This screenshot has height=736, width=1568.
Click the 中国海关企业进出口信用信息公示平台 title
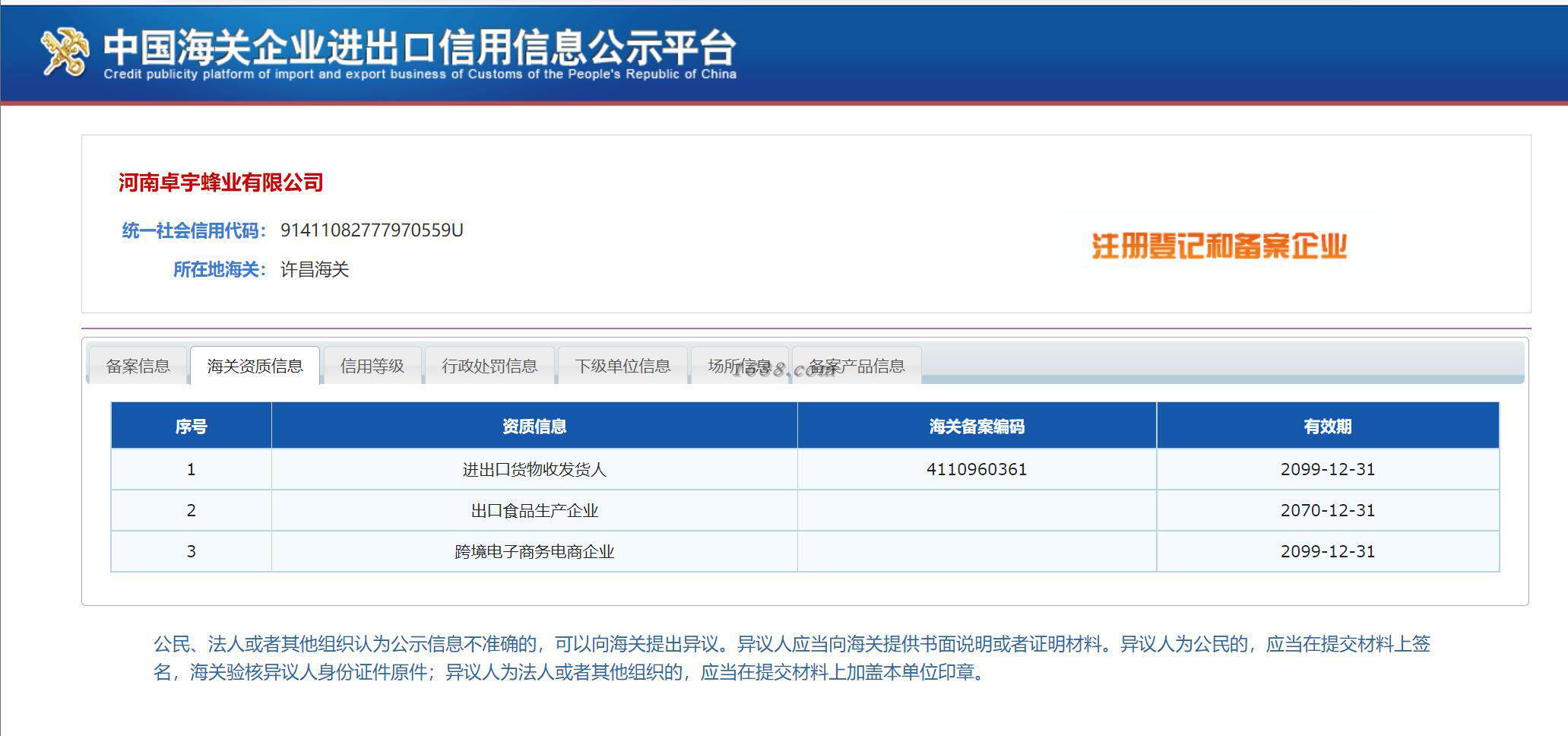point(420,46)
